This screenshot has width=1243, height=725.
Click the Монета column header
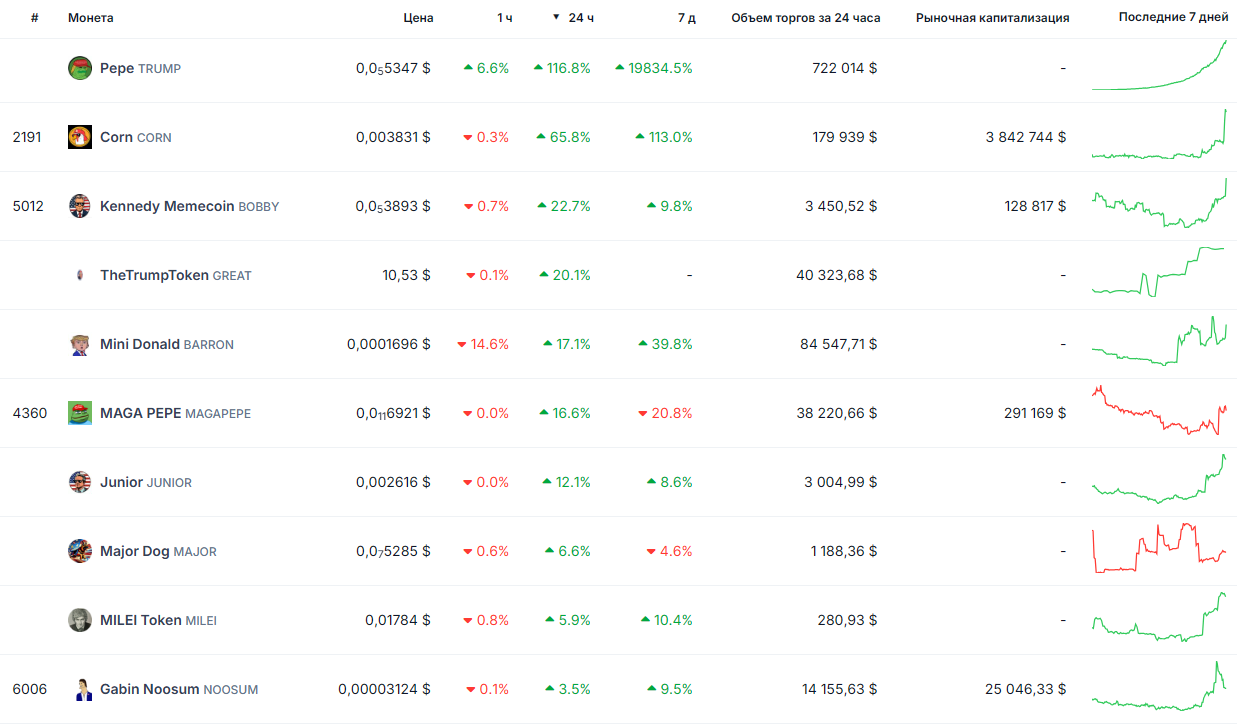(91, 18)
